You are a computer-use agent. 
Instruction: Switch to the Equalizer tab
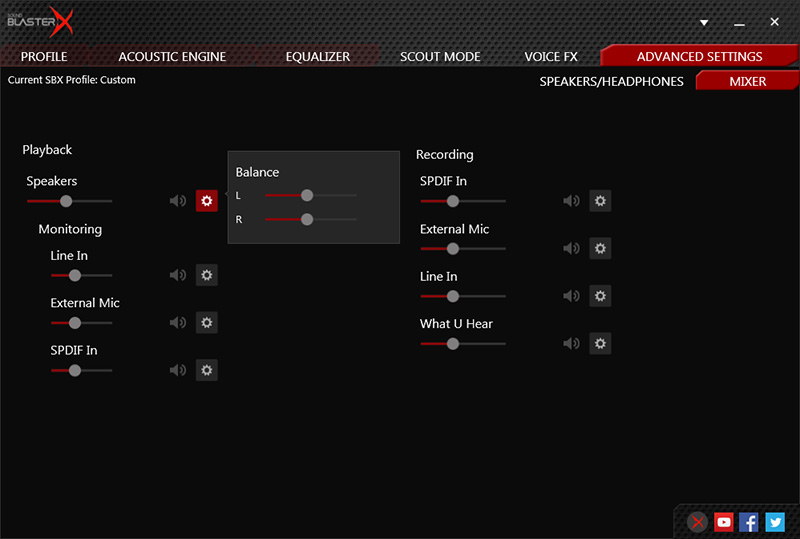[x=317, y=57]
